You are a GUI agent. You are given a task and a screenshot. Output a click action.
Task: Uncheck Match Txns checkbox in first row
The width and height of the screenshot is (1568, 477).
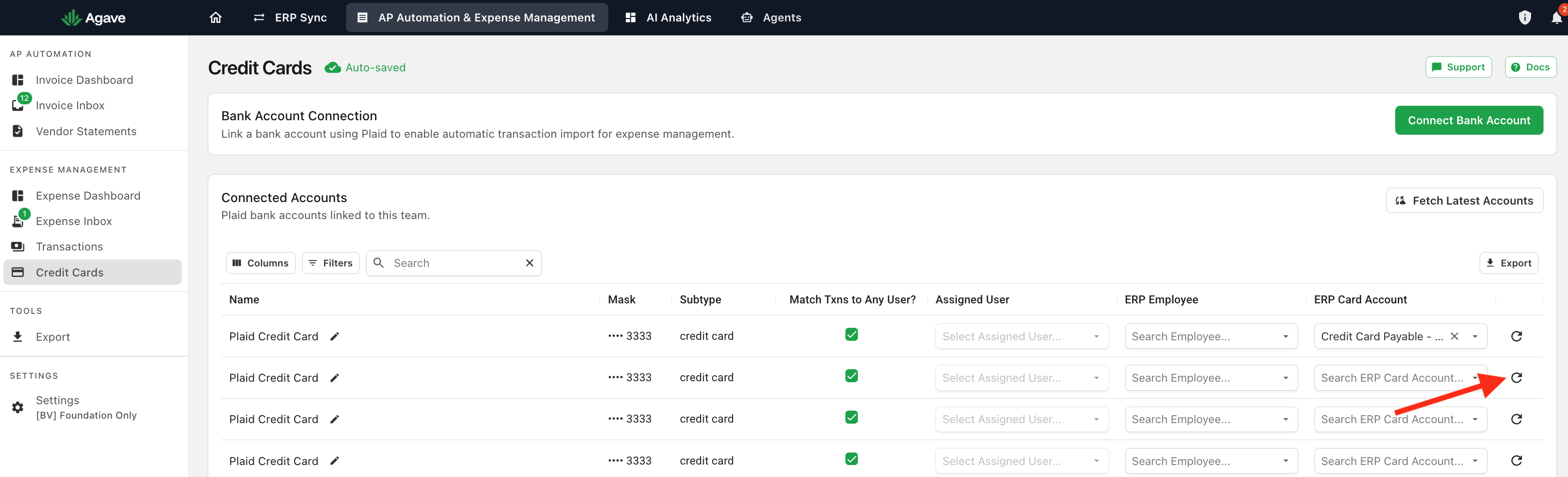(851, 335)
